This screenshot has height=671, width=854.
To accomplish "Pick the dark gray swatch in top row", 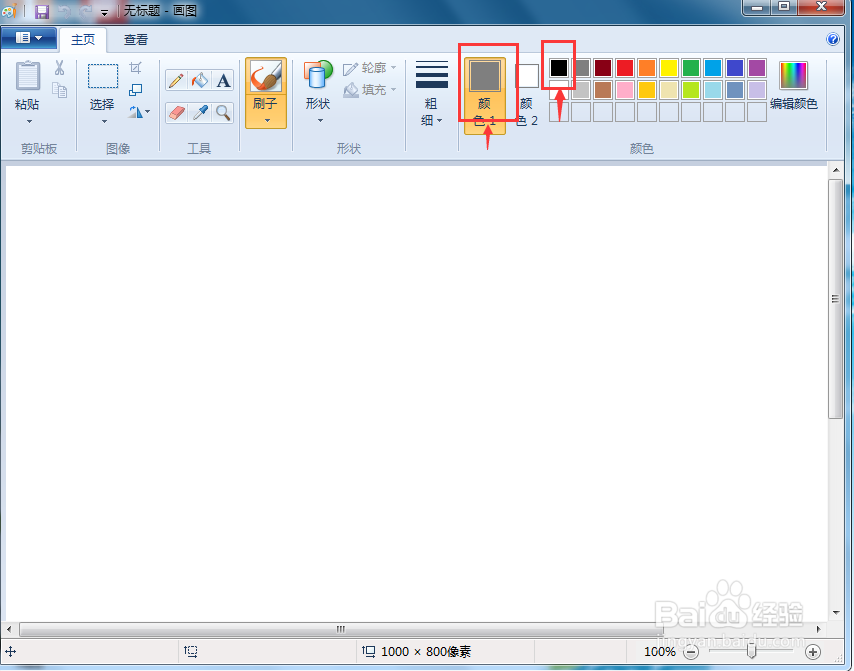I will click(581, 68).
